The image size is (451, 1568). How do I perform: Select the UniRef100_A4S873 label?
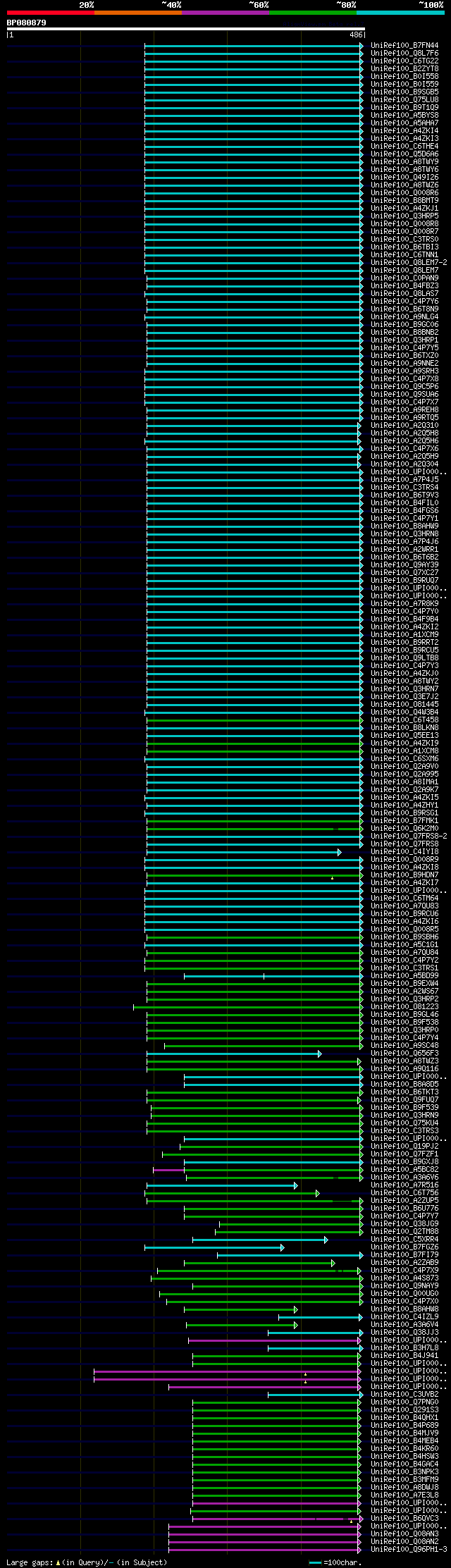pos(404,1278)
